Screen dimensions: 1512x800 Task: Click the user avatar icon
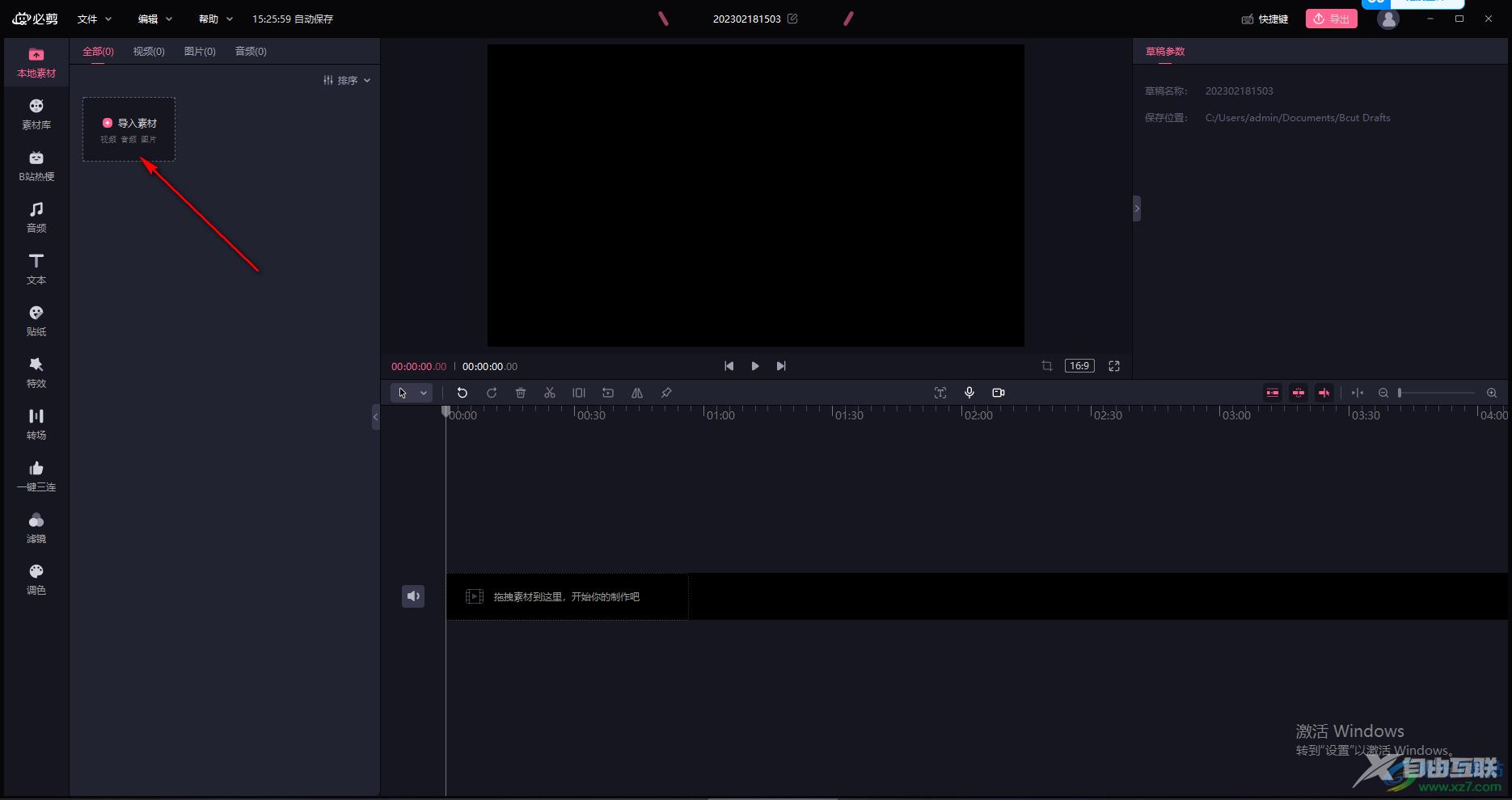(x=1388, y=19)
